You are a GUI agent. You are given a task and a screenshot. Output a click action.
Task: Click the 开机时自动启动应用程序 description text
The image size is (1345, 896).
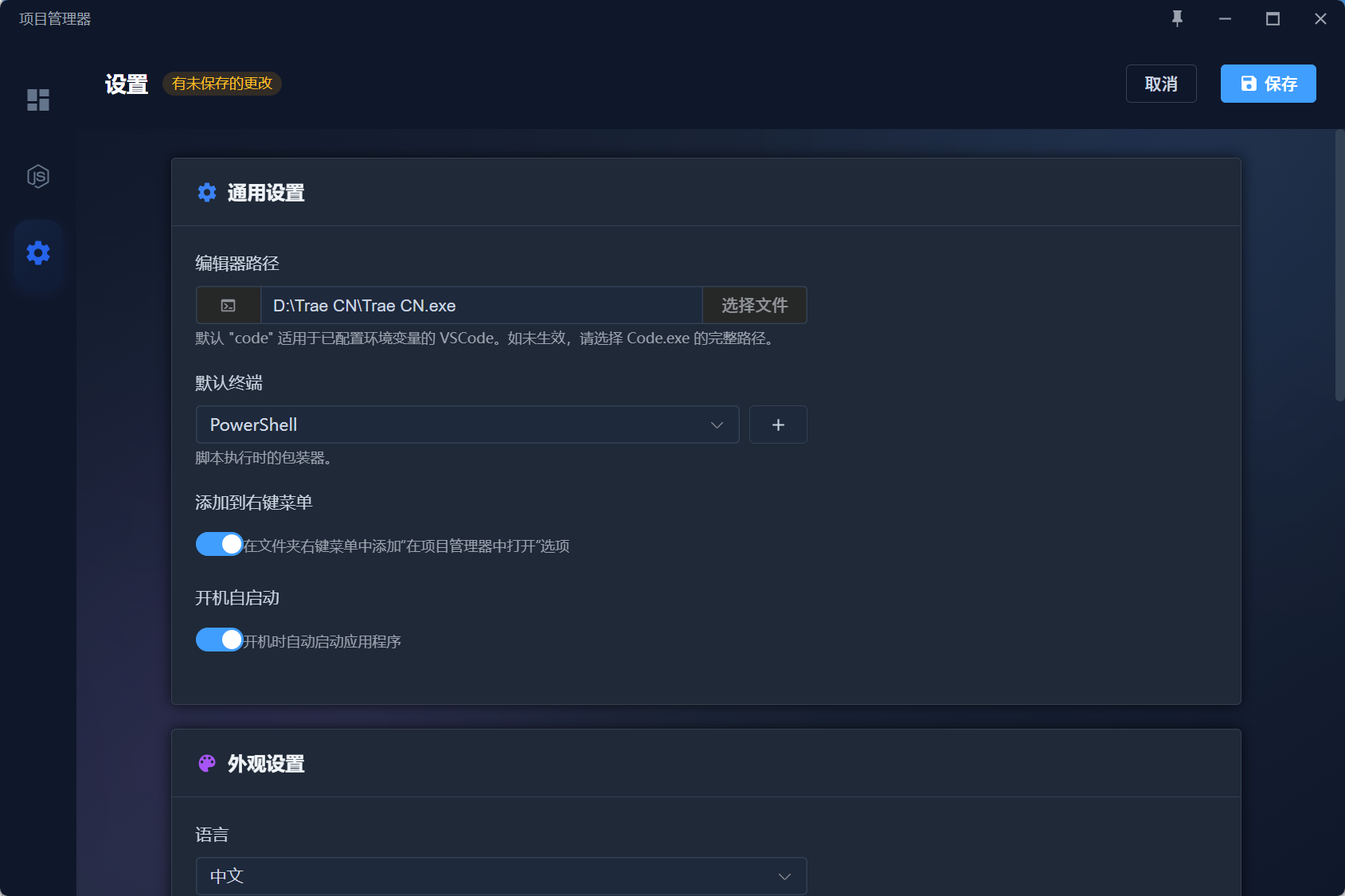(x=322, y=641)
